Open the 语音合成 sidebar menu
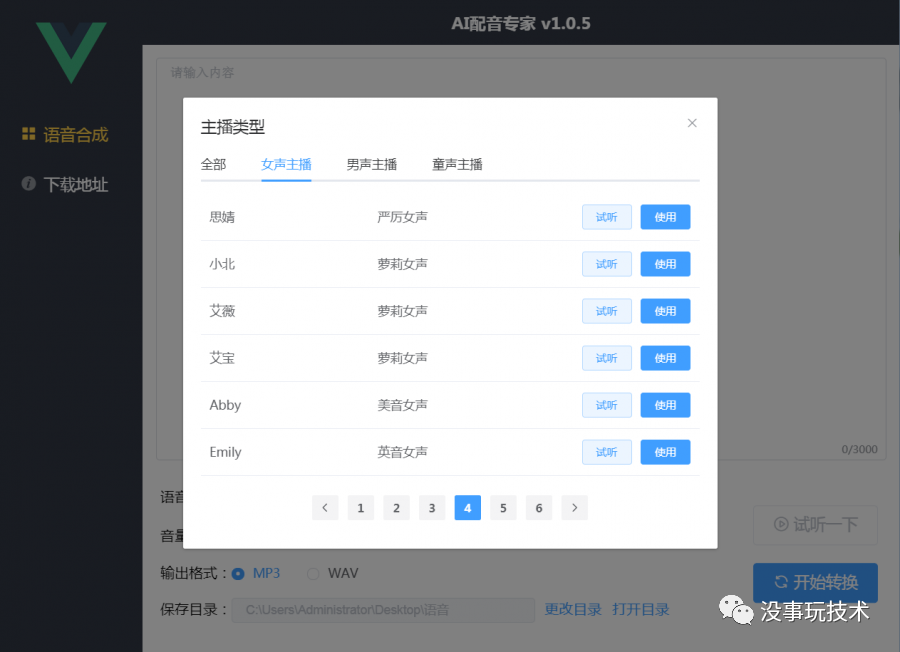The width and height of the screenshot is (900, 652). [x=65, y=134]
